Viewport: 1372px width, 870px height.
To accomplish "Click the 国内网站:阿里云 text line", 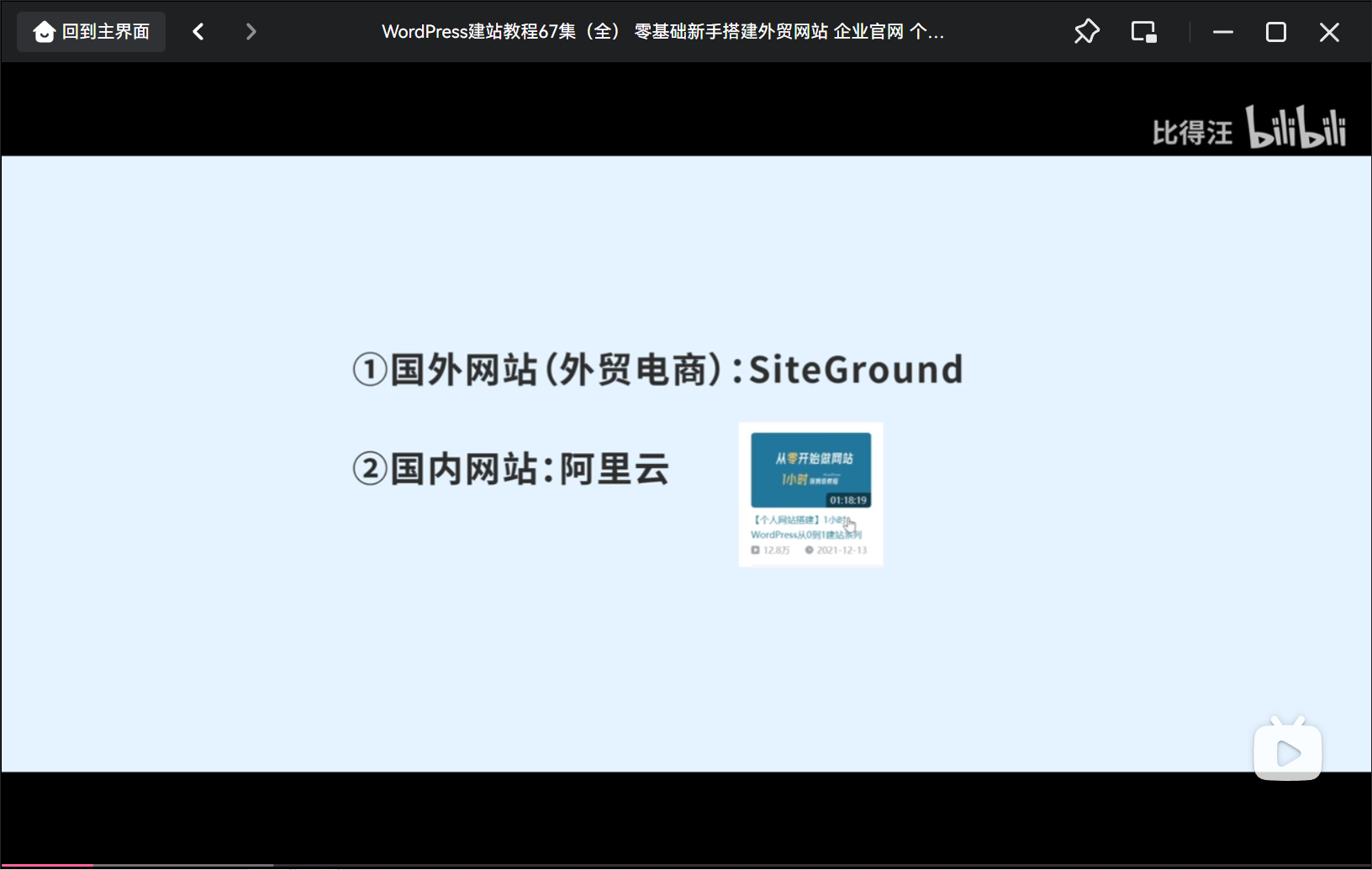I will click(510, 469).
